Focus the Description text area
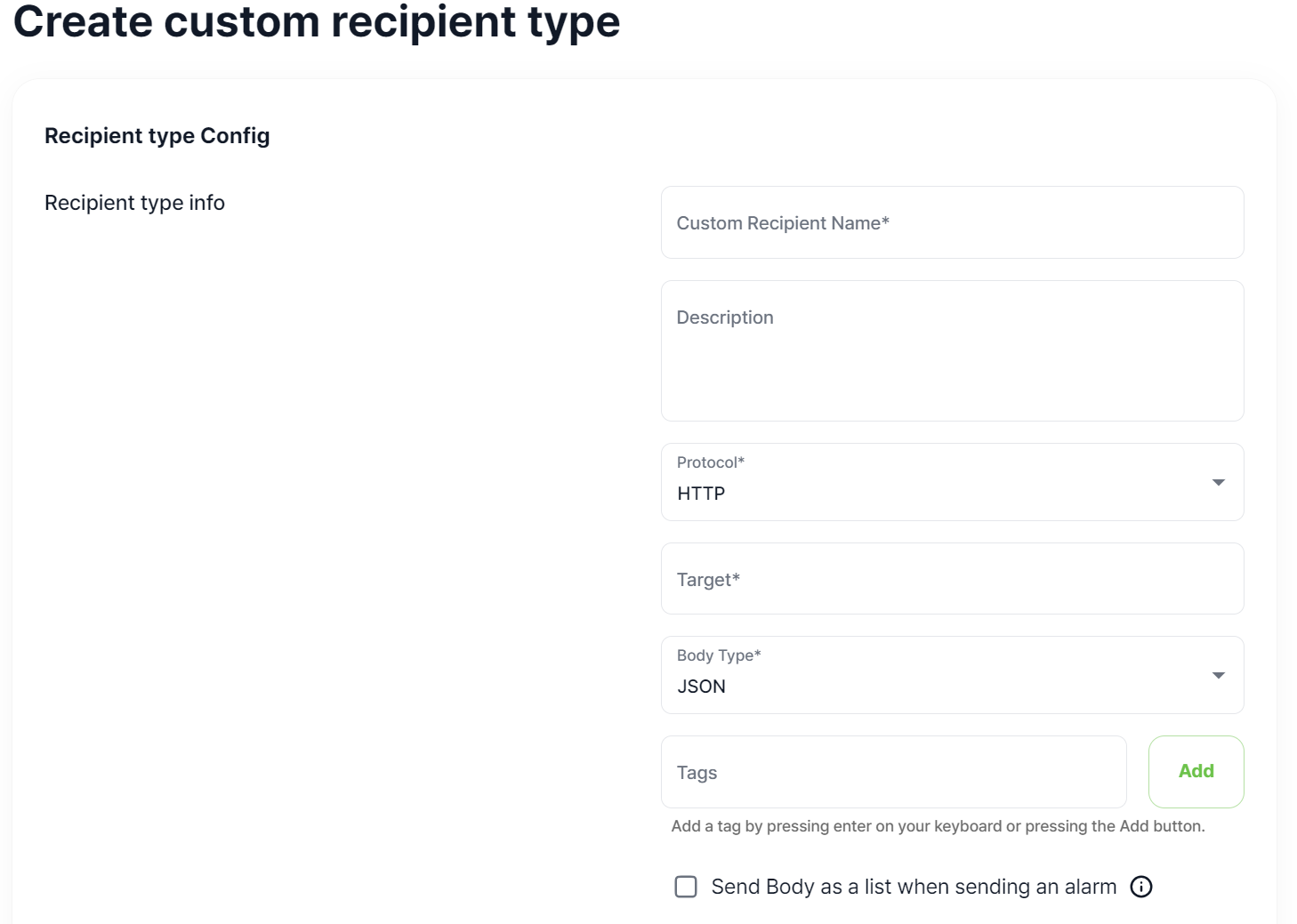Screen dimensions: 1297x924 pos(952,350)
